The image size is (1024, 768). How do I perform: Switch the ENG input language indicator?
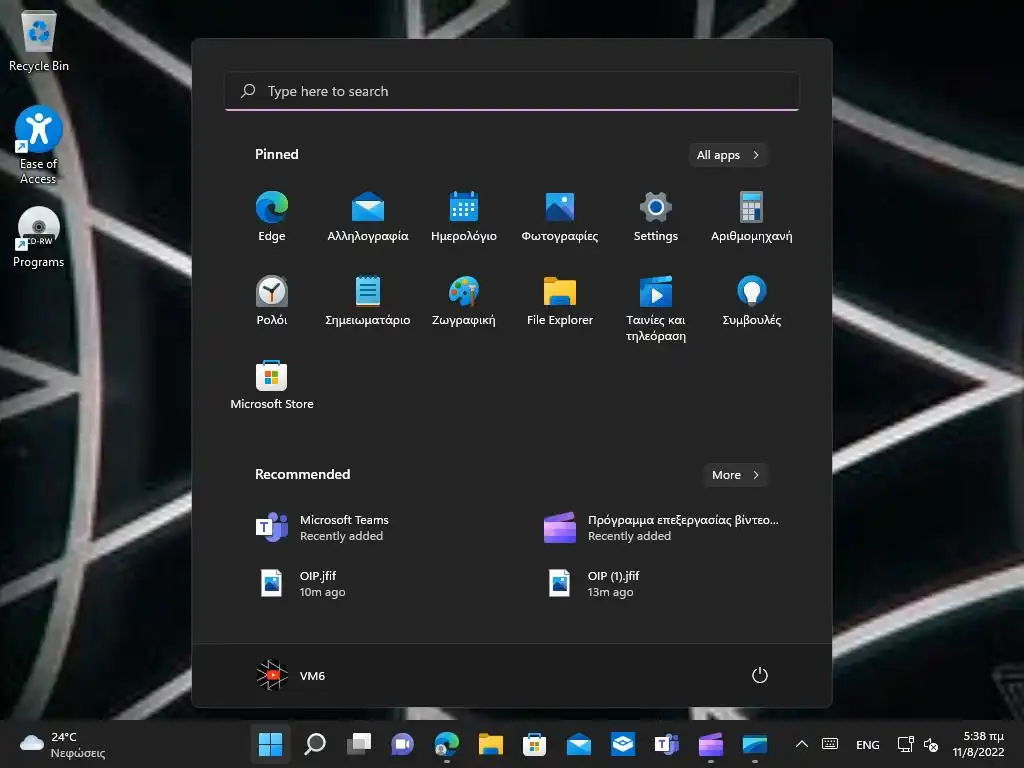click(867, 744)
